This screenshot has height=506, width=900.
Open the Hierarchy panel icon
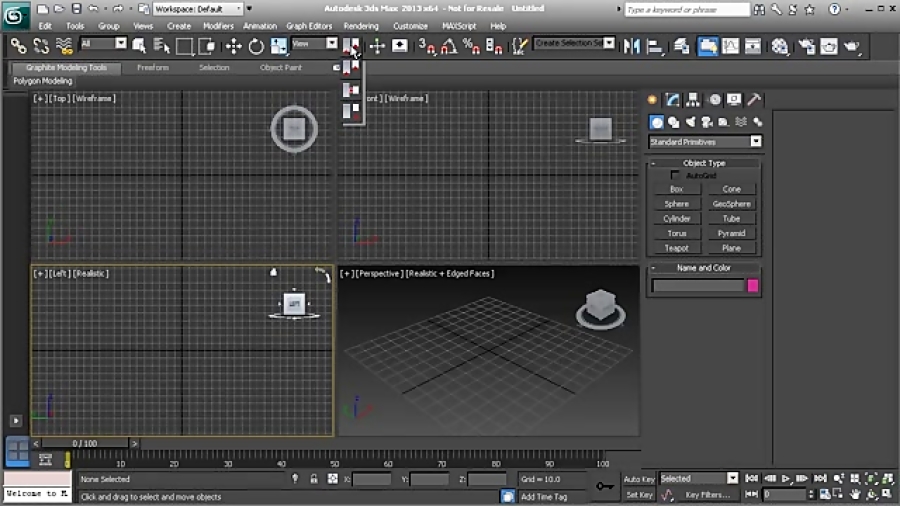tap(694, 100)
